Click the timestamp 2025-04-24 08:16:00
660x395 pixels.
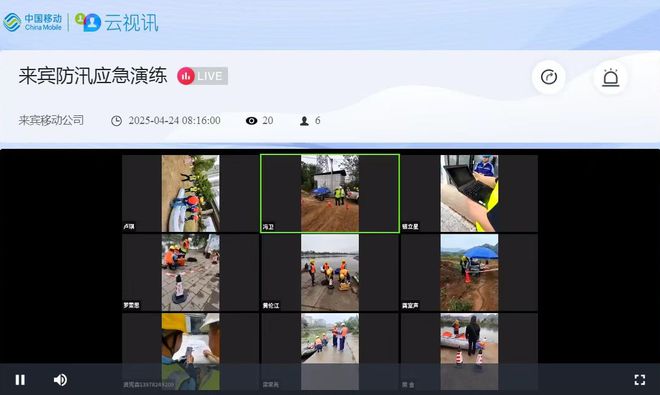[x=174, y=121]
